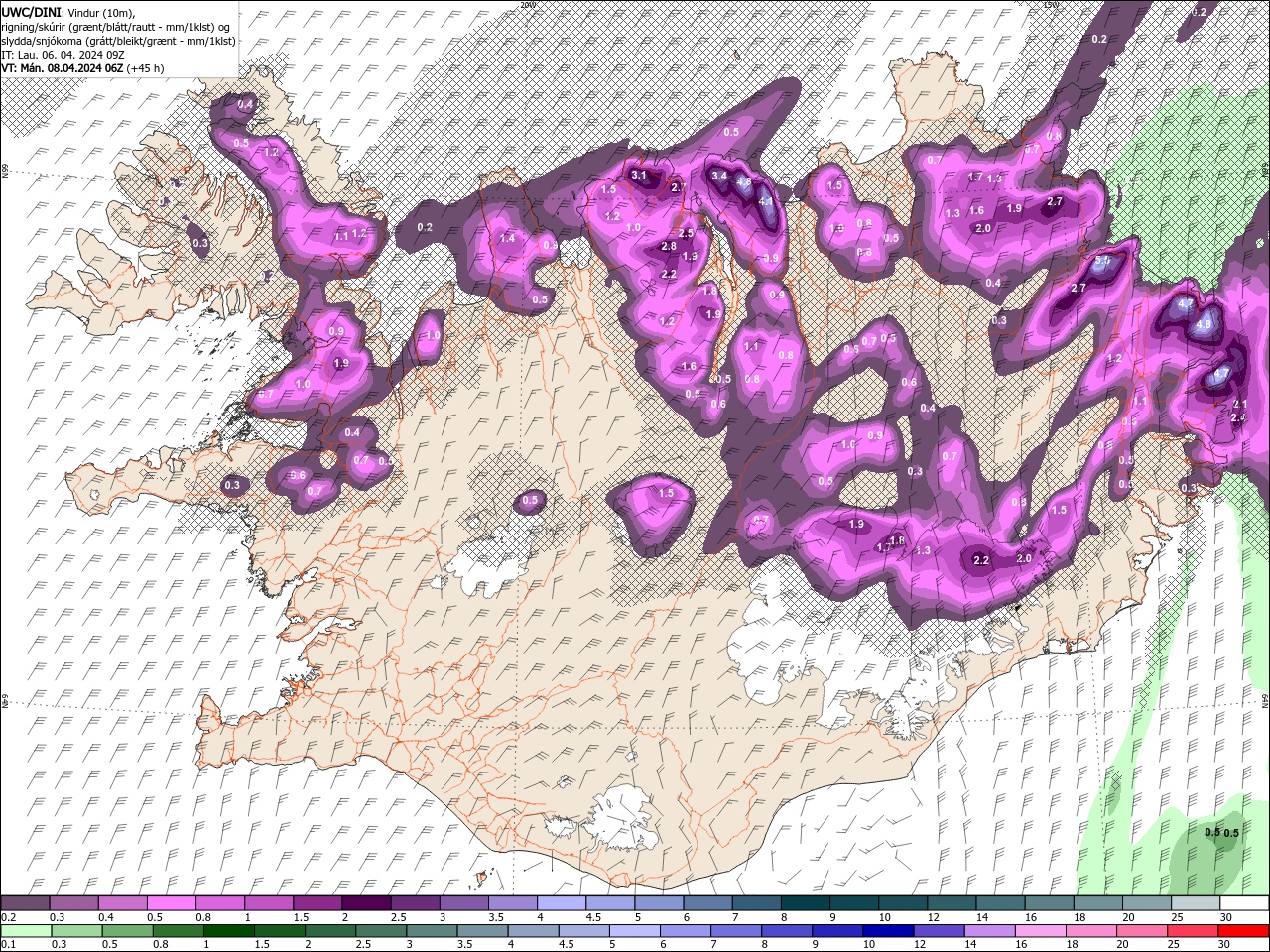Select the '4.1' snowfall value on the map

coord(765,201)
